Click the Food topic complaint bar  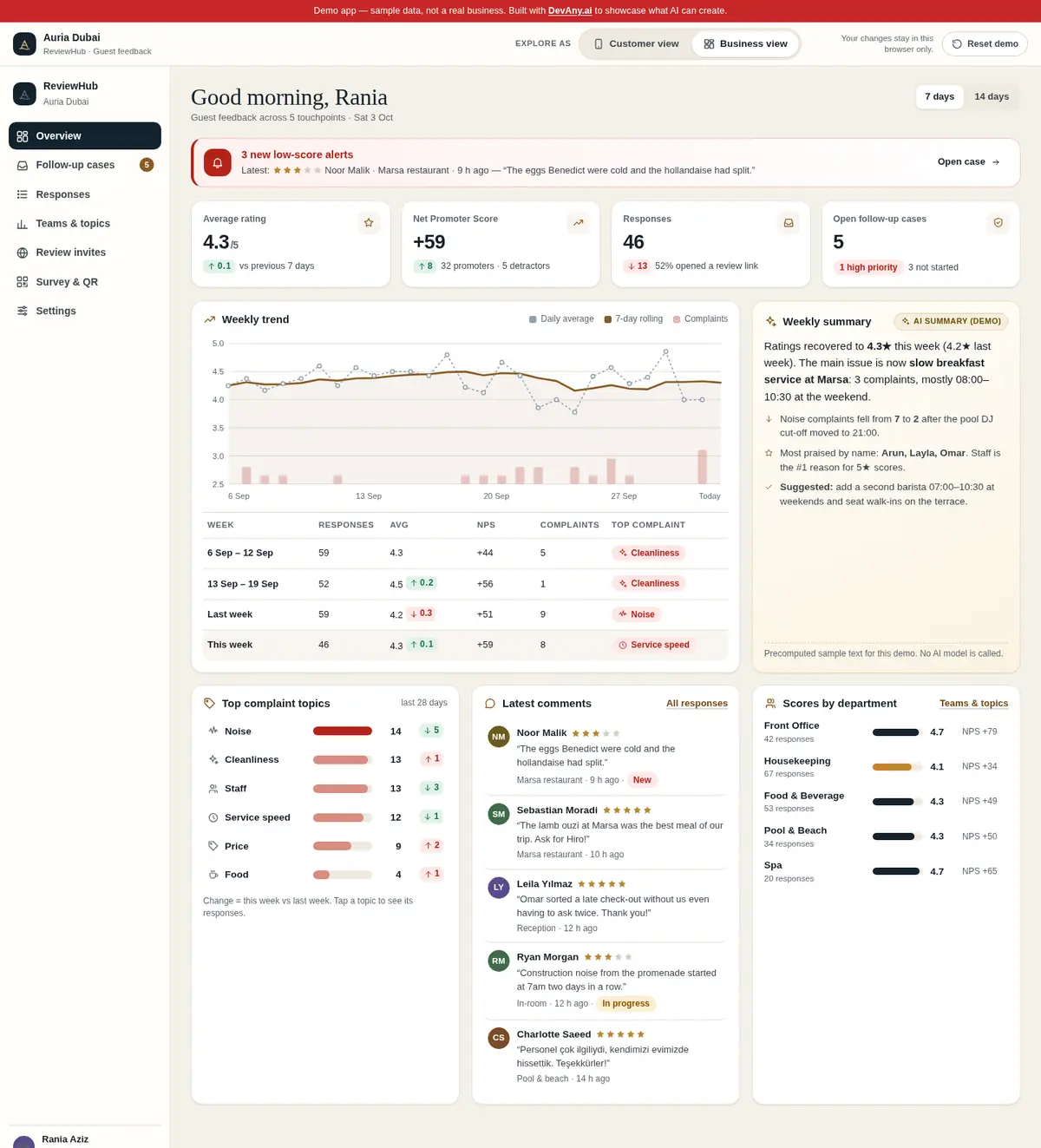343,875
